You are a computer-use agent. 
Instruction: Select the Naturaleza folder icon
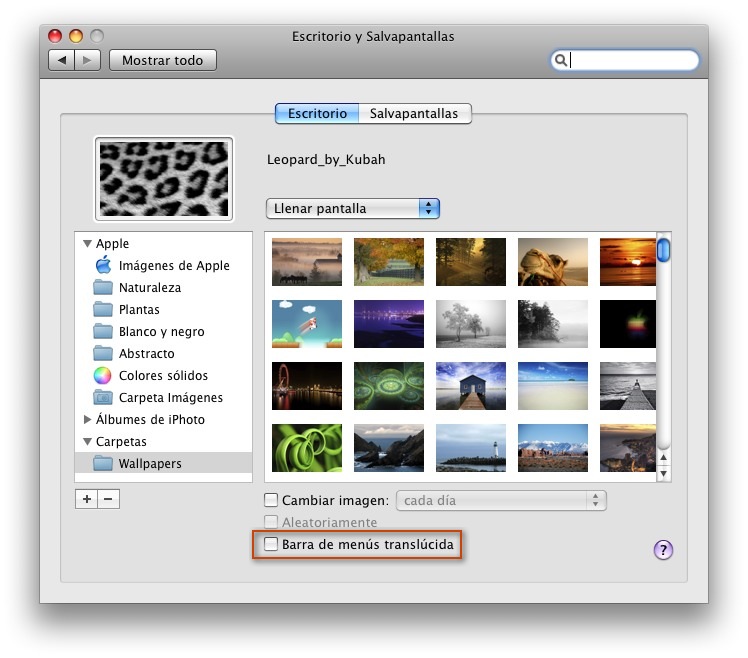coord(103,287)
